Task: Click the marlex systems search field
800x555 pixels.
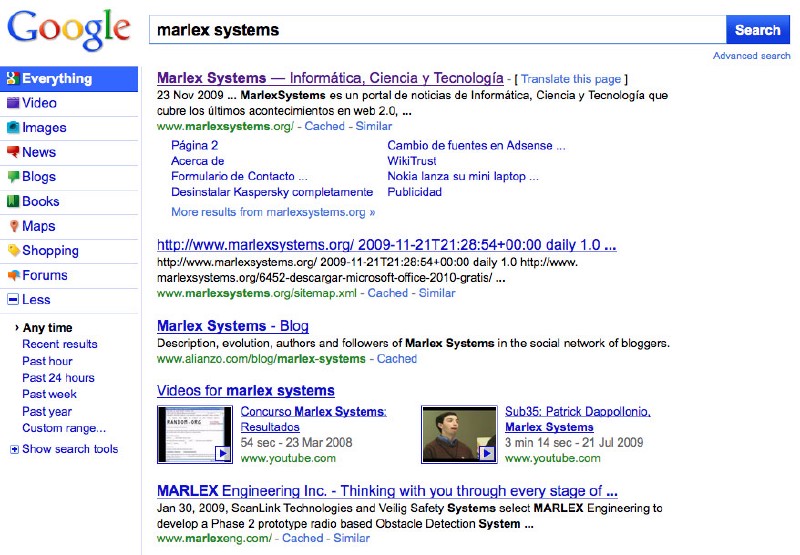Action: pos(437,30)
